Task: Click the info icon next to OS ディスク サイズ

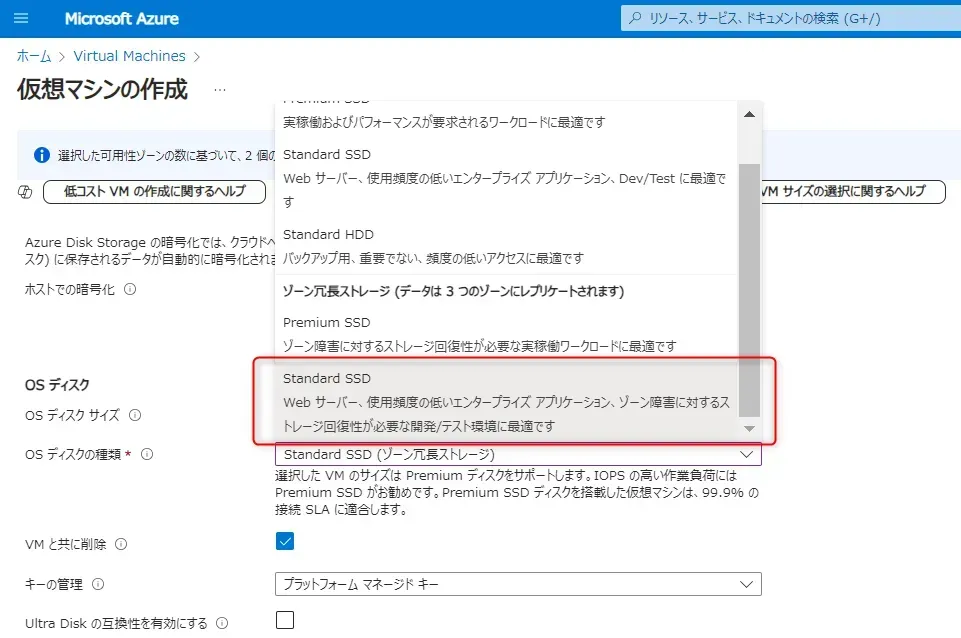Action: tap(135, 415)
